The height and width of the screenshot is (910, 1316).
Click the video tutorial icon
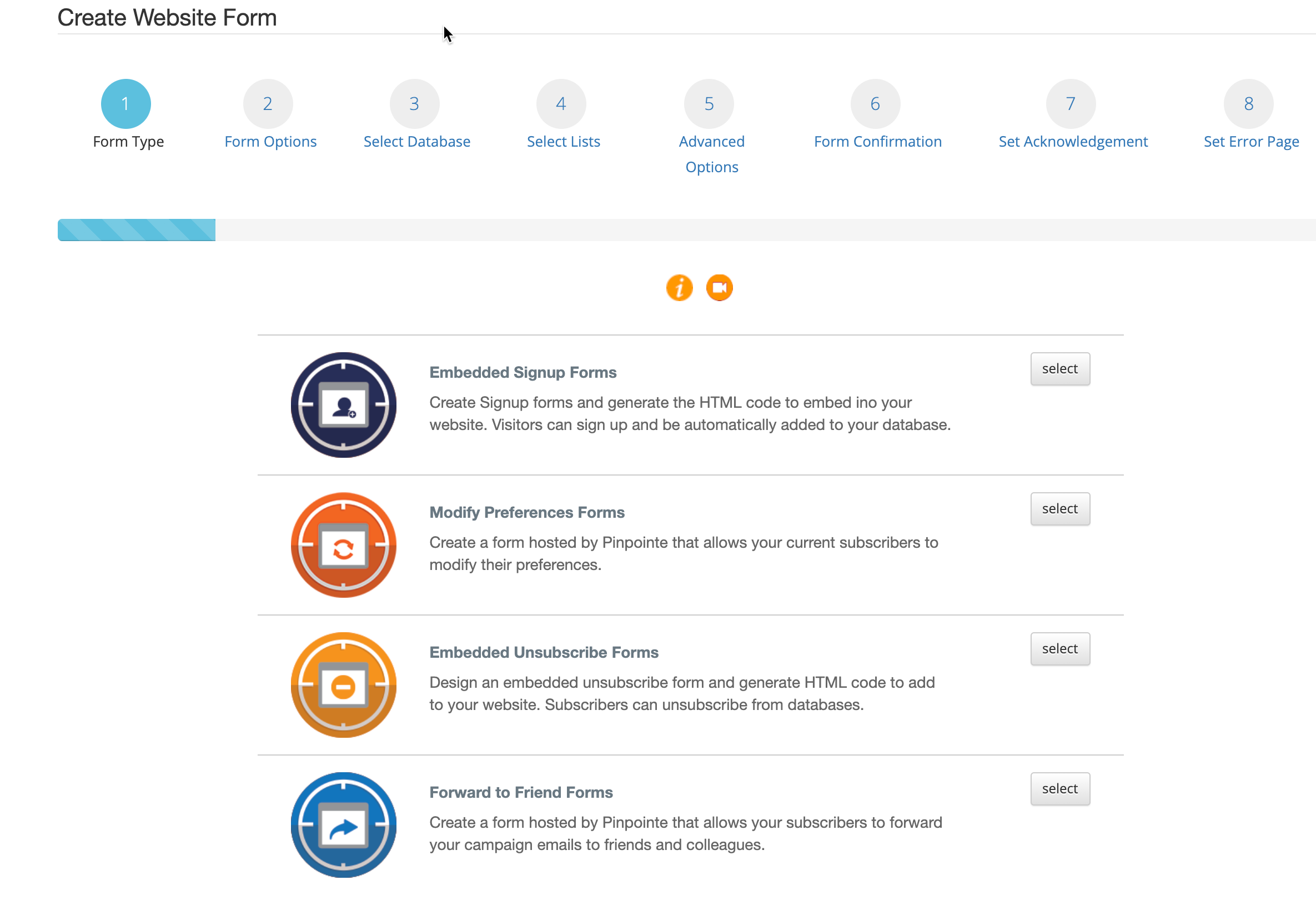pos(720,287)
